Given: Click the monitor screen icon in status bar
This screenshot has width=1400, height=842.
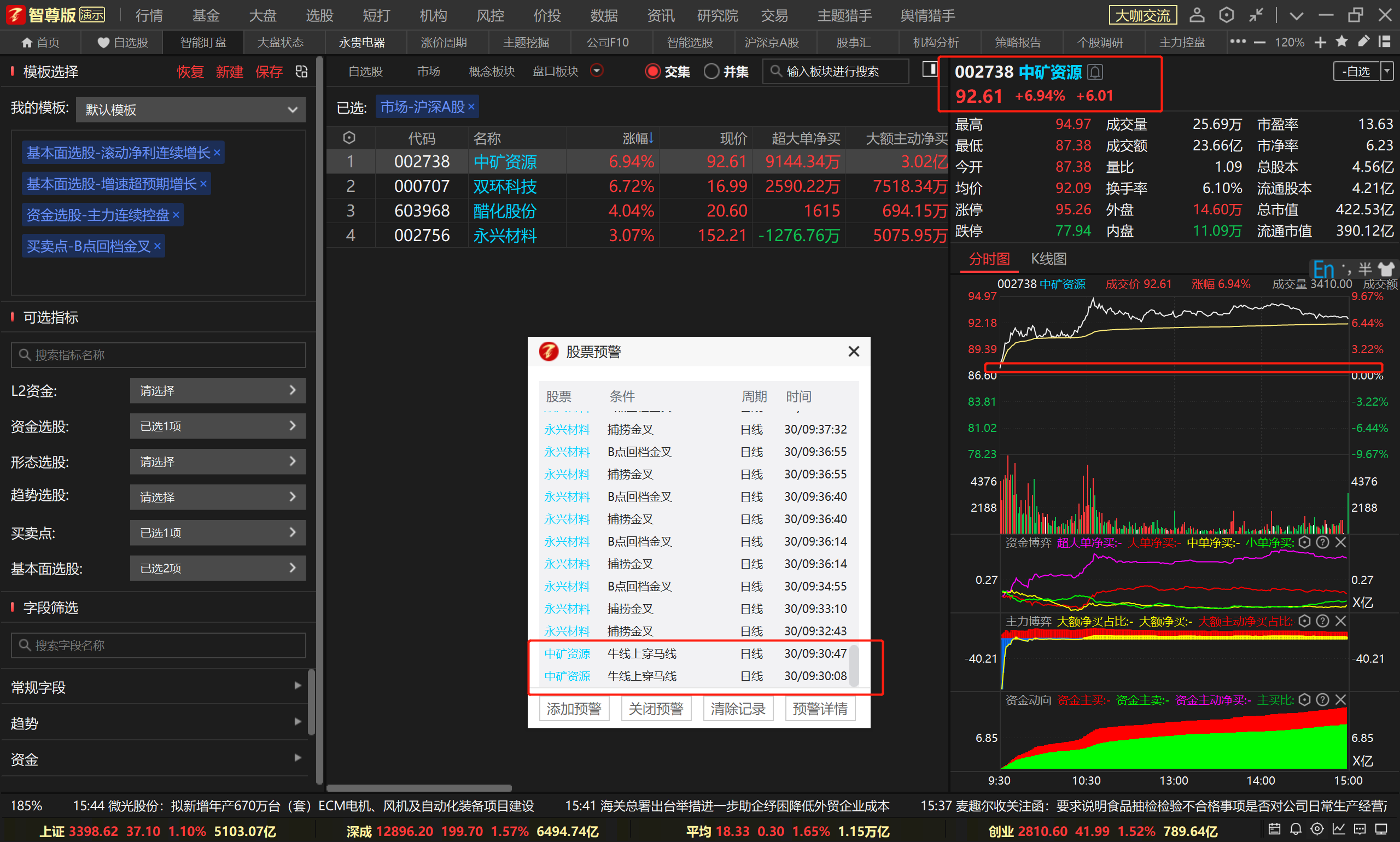Looking at the screenshot, I should click(x=1381, y=829).
